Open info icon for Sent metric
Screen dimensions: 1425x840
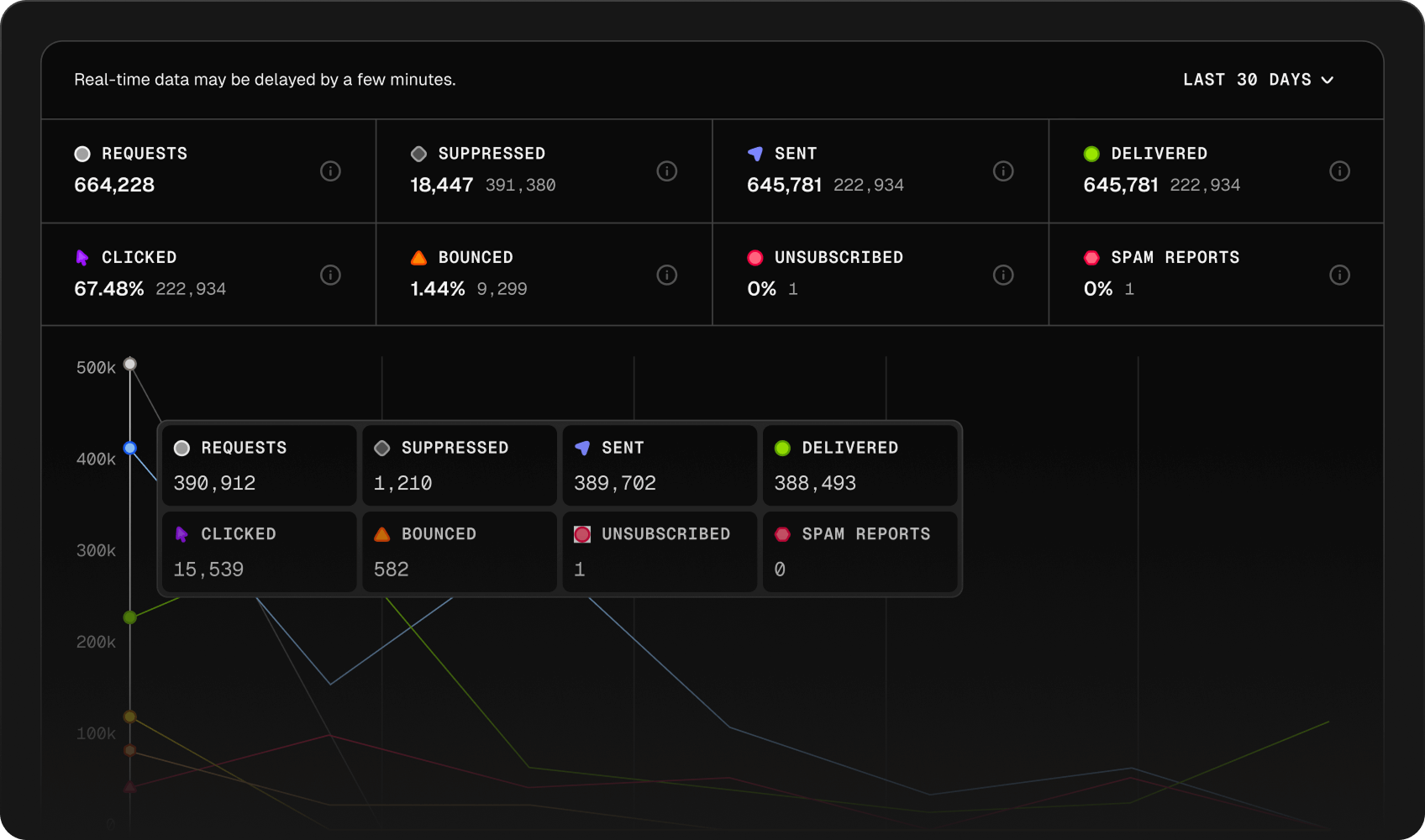click(x=1003, y=171)
